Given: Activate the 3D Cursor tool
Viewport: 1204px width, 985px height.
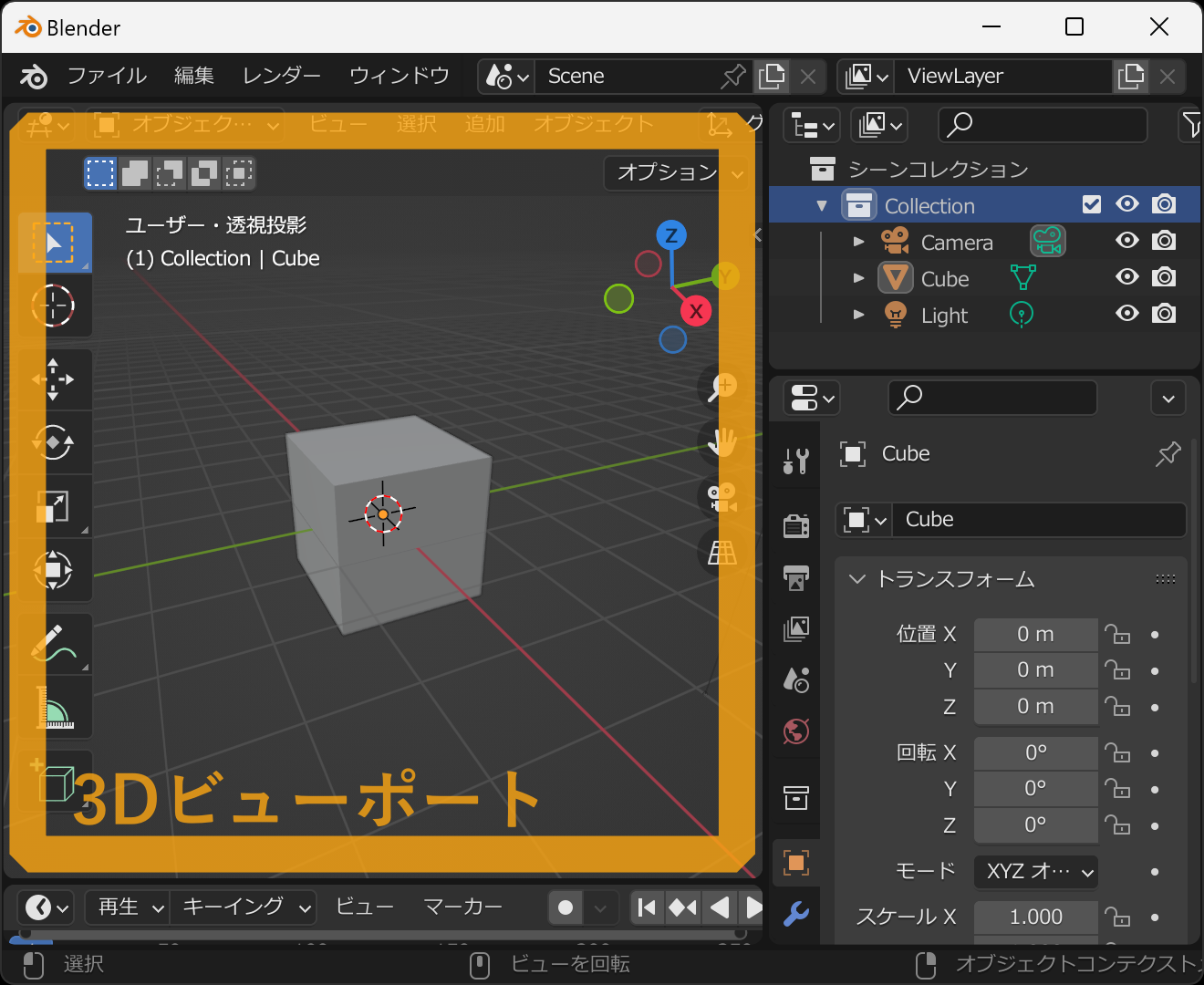Looking at the screenshot, I should pyautogui.click(x=55, y=306).
